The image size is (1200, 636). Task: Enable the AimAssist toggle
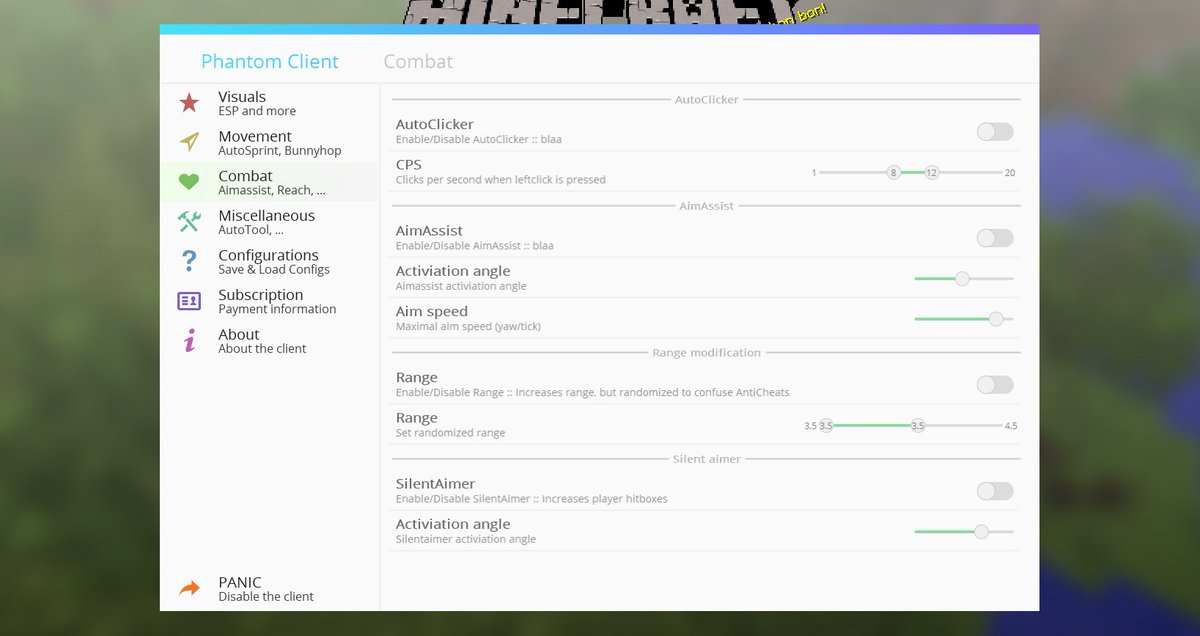pyautogui.click(x=995, y=238)
